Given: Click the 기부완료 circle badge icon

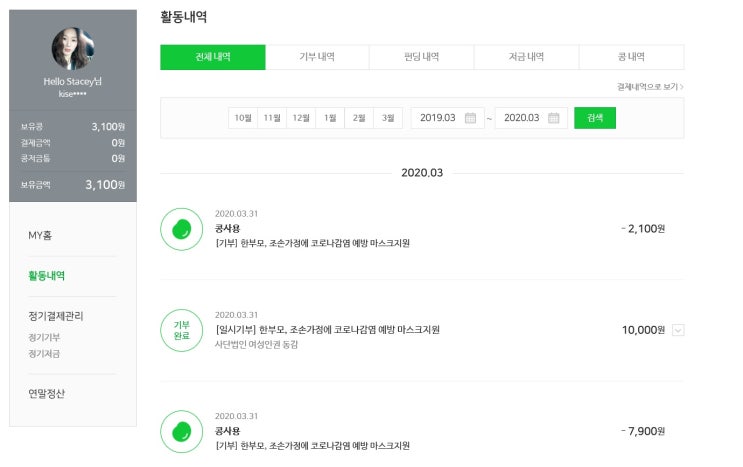Looking at the screenshot, I should 182,330.
